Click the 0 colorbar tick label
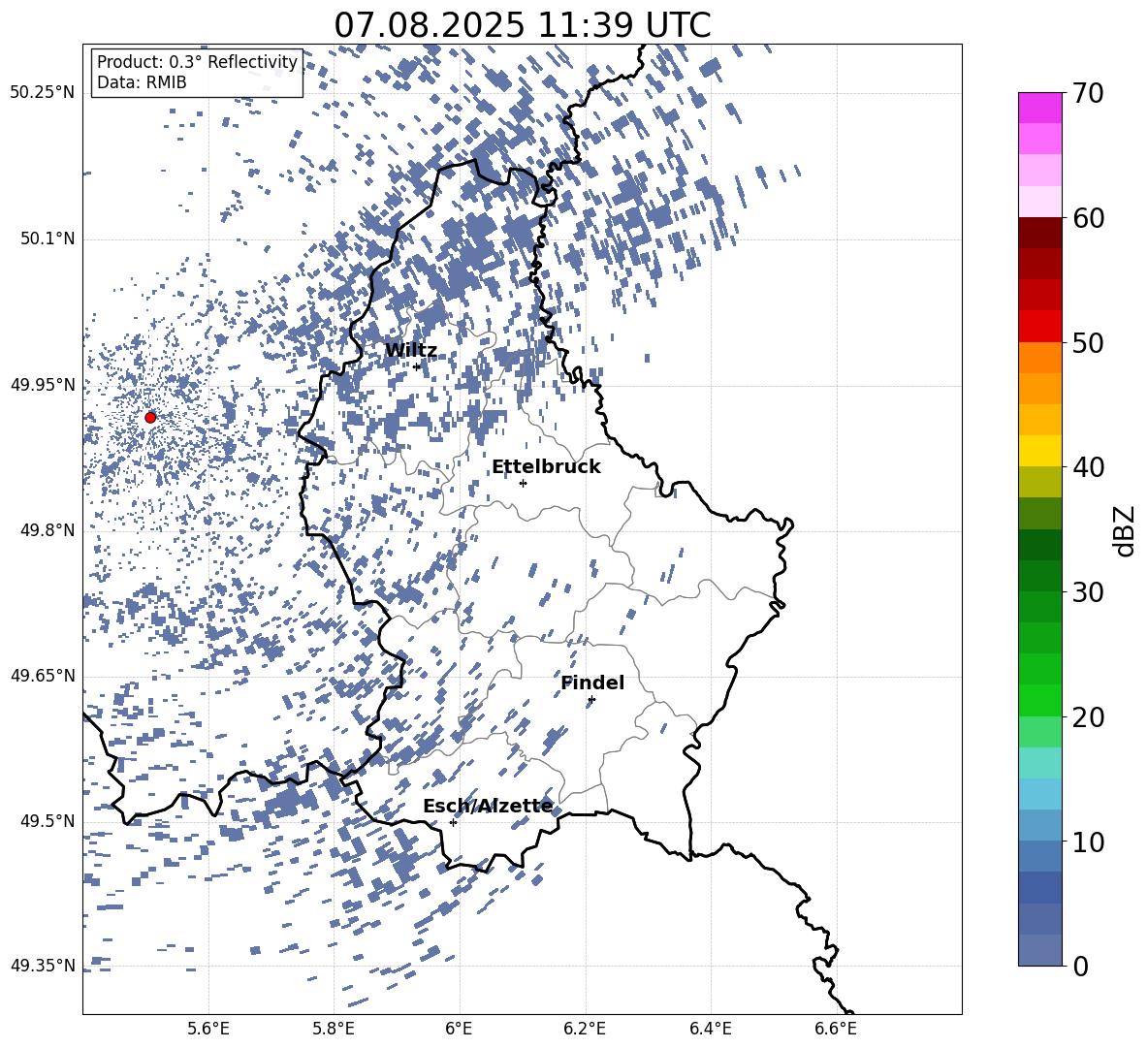This screenshot has height=1048, width=1148. (x=1081, y=967)
